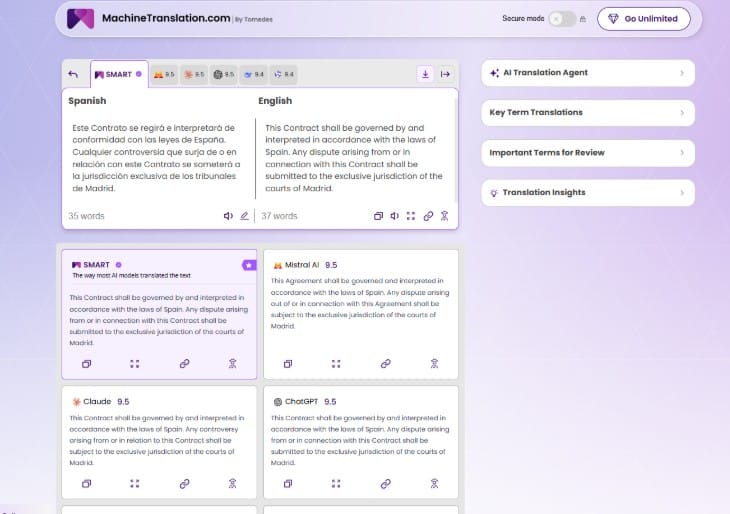Switch to the swirl icon 9.4 tab
The width and height of the screenshot is (730, 514).
click(284, 74)
